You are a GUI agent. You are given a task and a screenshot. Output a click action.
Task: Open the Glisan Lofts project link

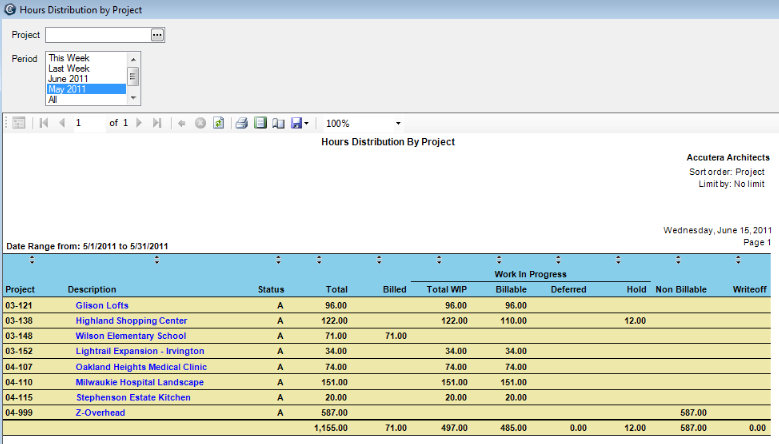[x=101, y=305]
